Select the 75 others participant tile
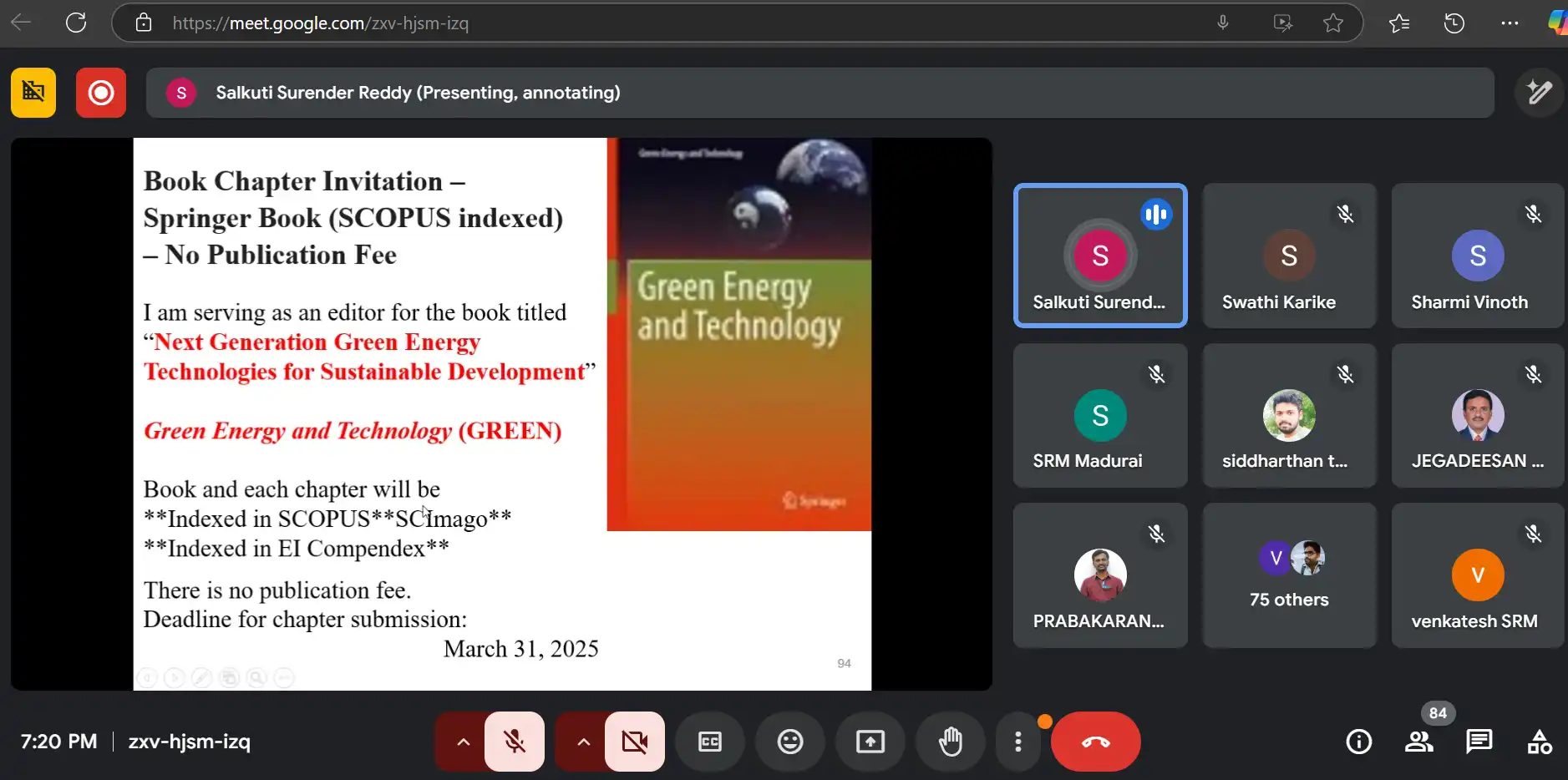 pyautogui.click(x=1289, y=575)
